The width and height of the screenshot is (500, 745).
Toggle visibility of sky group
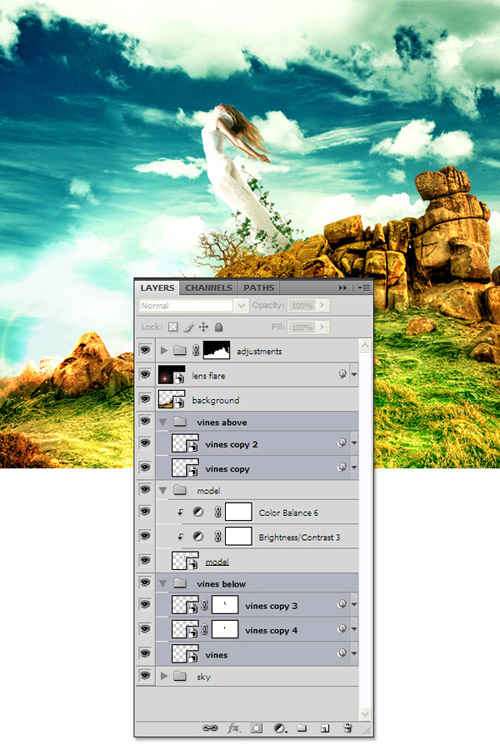click(x=145, y=676)
